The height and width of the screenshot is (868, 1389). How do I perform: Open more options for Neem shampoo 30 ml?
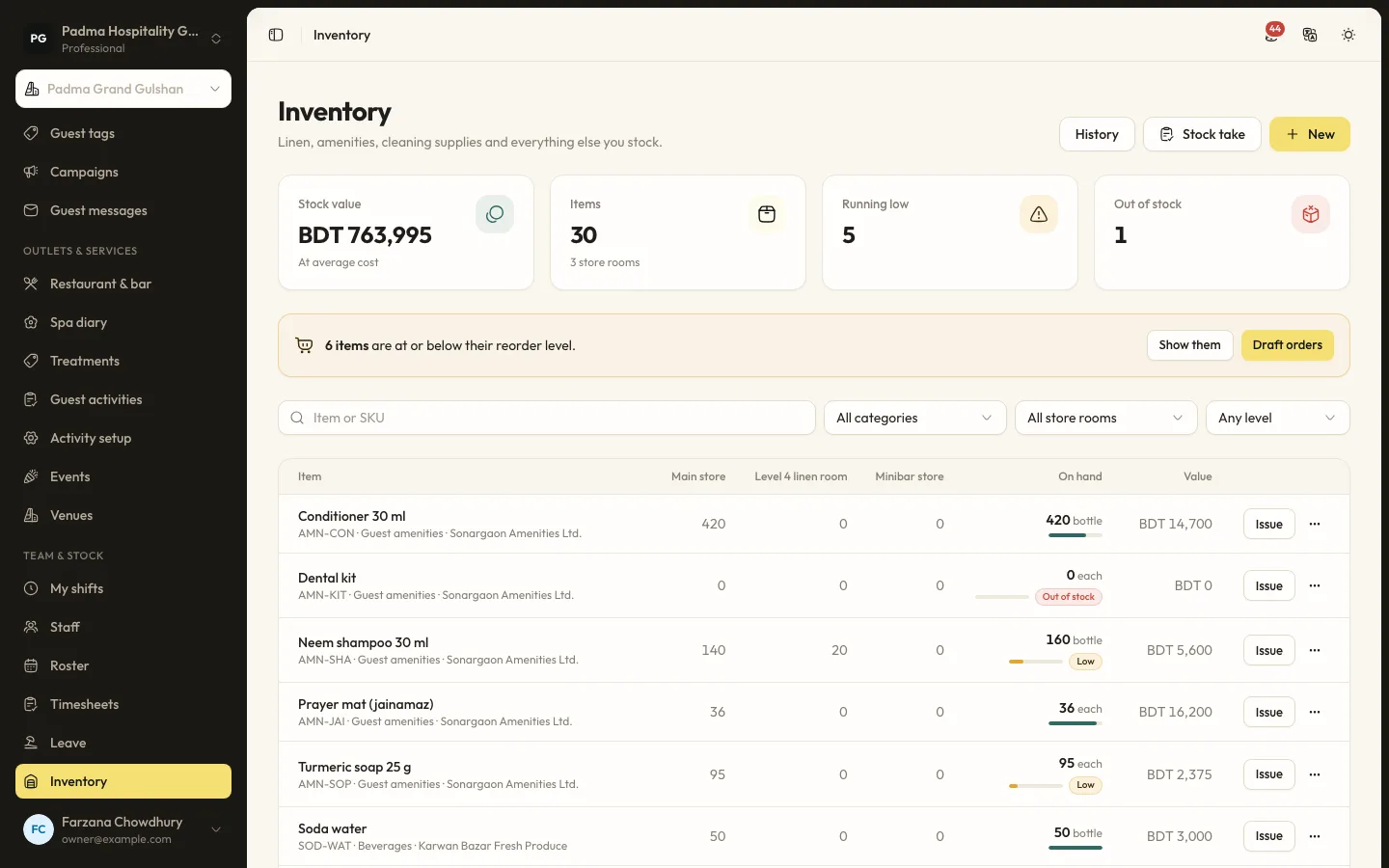click(1315, 650)
